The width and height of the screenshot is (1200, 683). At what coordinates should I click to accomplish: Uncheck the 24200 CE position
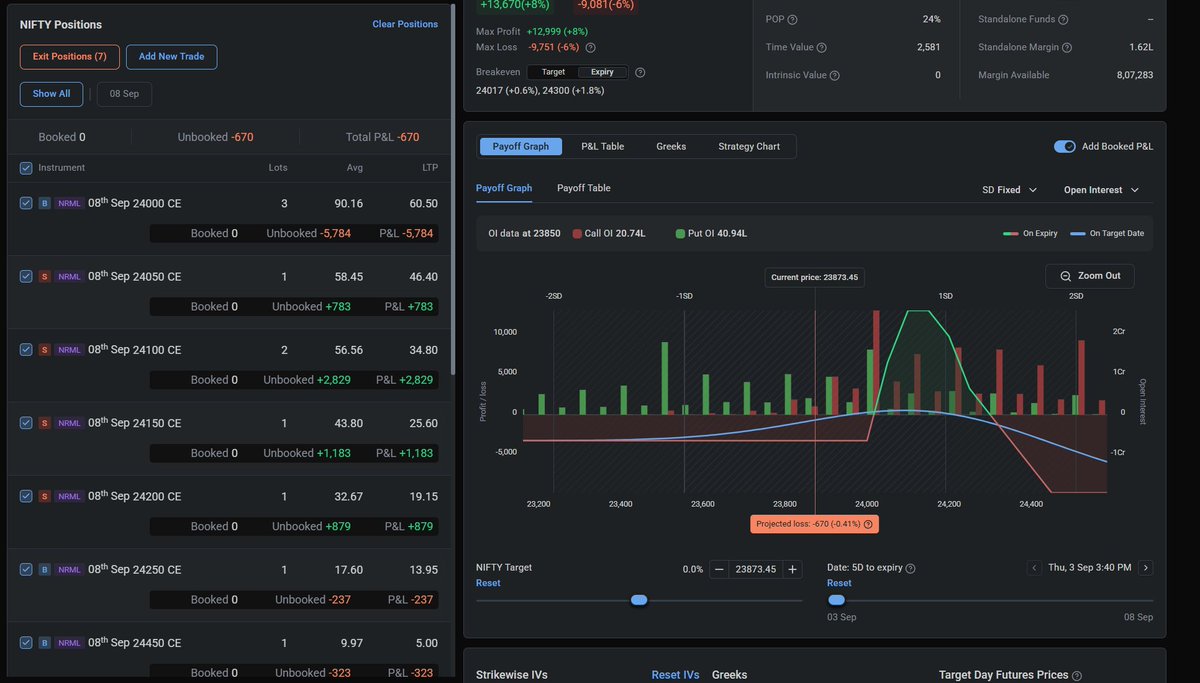point(26,496)
